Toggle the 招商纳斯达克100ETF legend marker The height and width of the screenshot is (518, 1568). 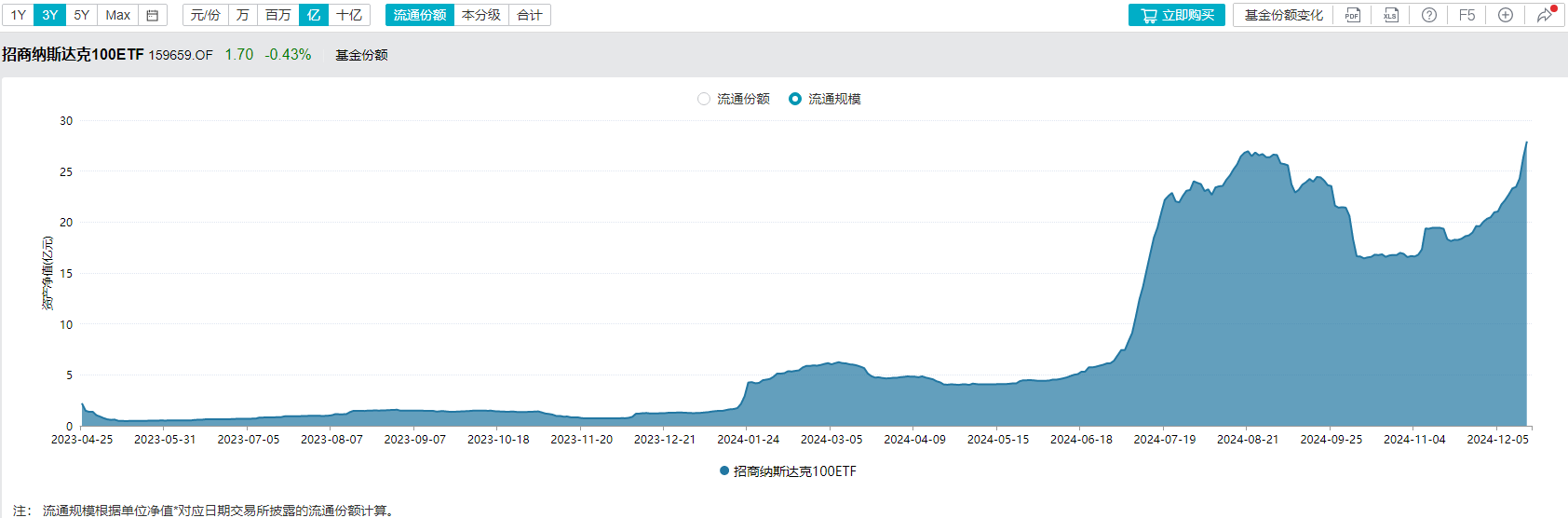[x=724, y=471]
